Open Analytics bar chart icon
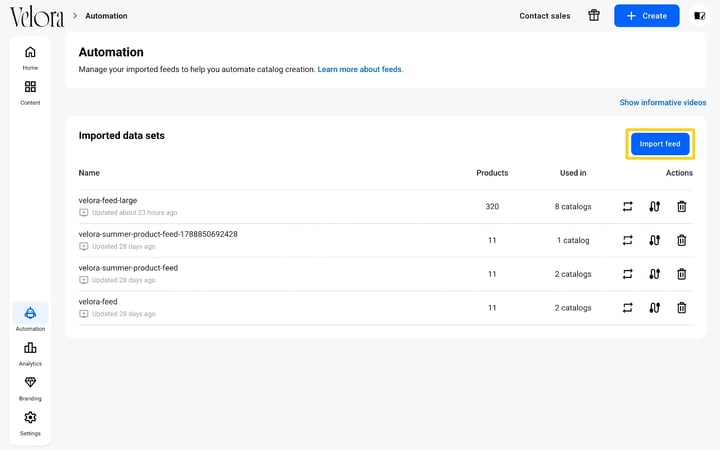720x450 pixels. coord(30,348)
